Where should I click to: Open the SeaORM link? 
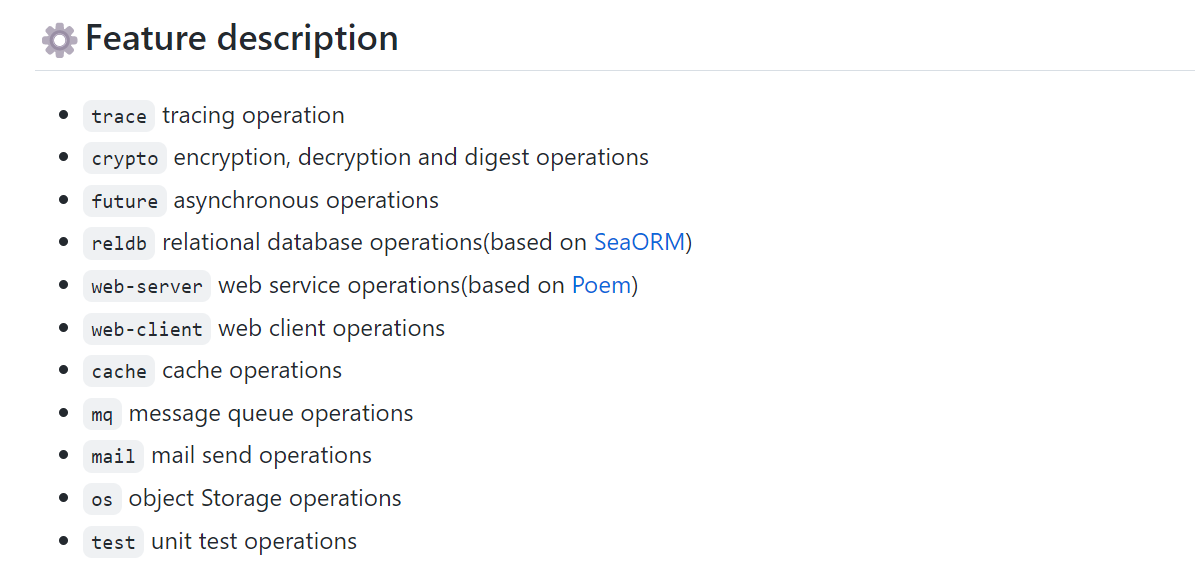pyautogui.click(x=639, y=242)
